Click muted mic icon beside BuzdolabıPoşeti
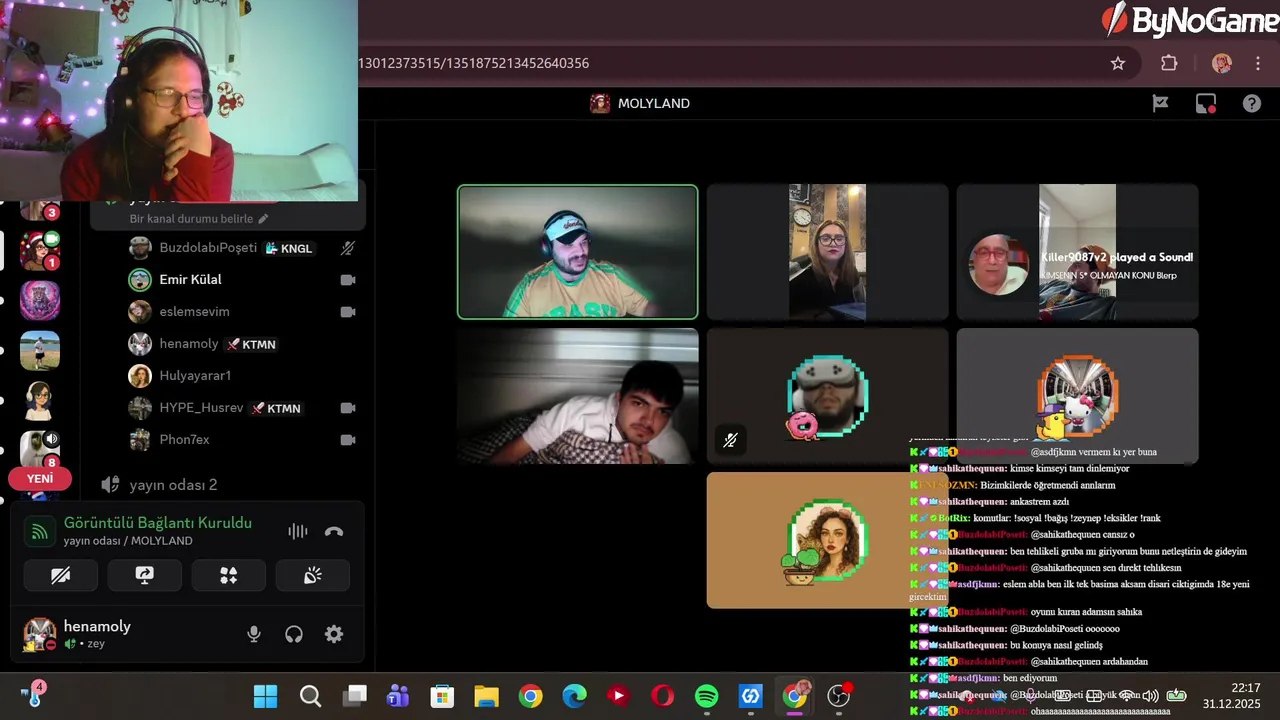 pos(348,248)
